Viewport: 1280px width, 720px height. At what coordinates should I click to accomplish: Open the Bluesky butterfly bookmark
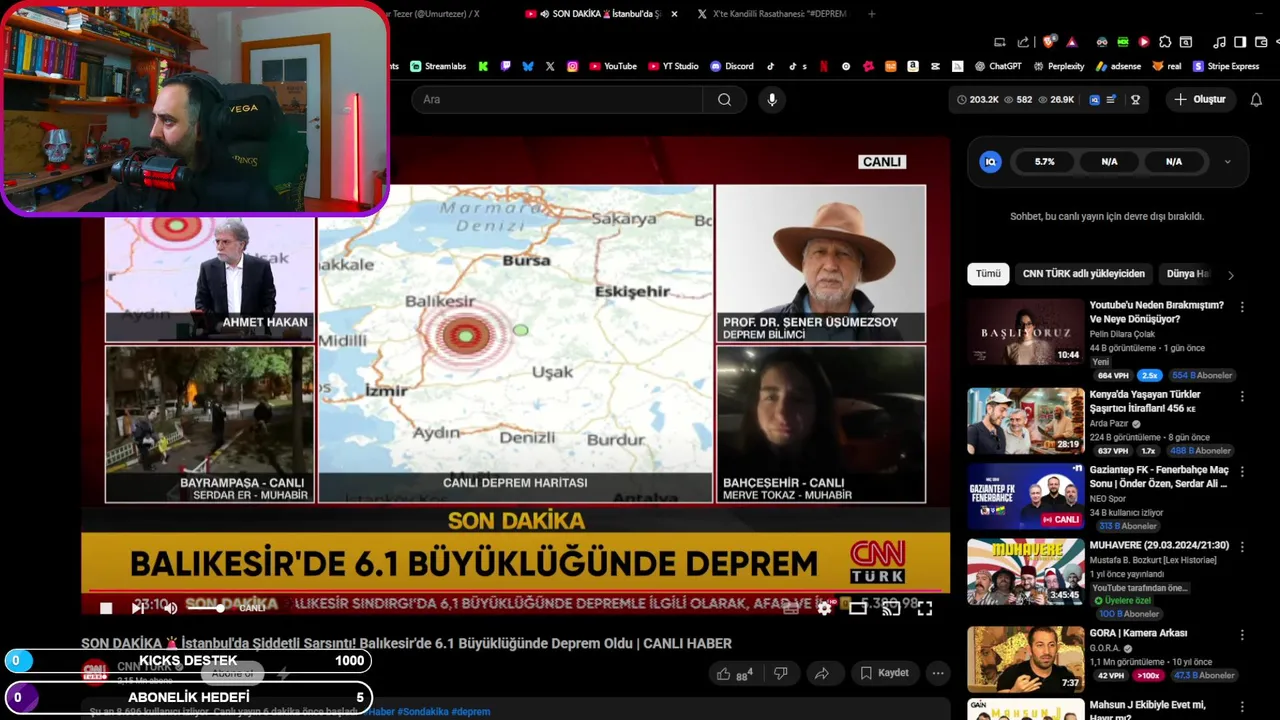pos(528,66)
